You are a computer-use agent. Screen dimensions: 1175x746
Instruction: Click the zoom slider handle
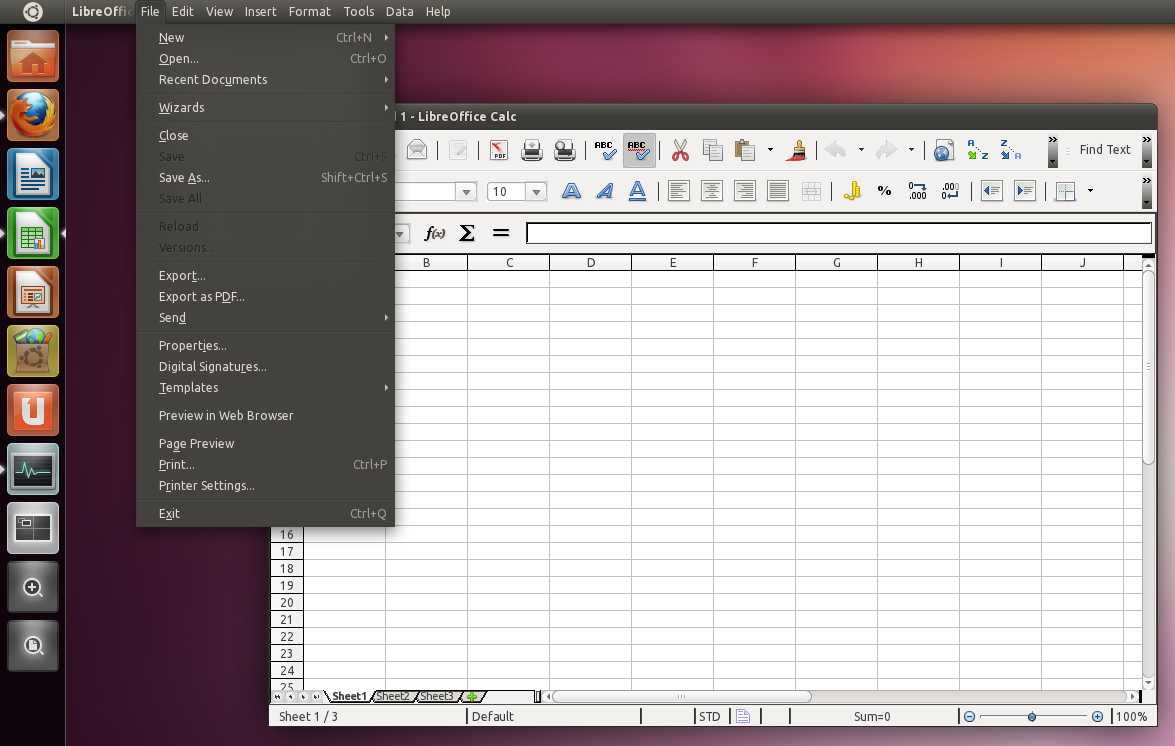pyautogui.click(x=1032, y=717)
